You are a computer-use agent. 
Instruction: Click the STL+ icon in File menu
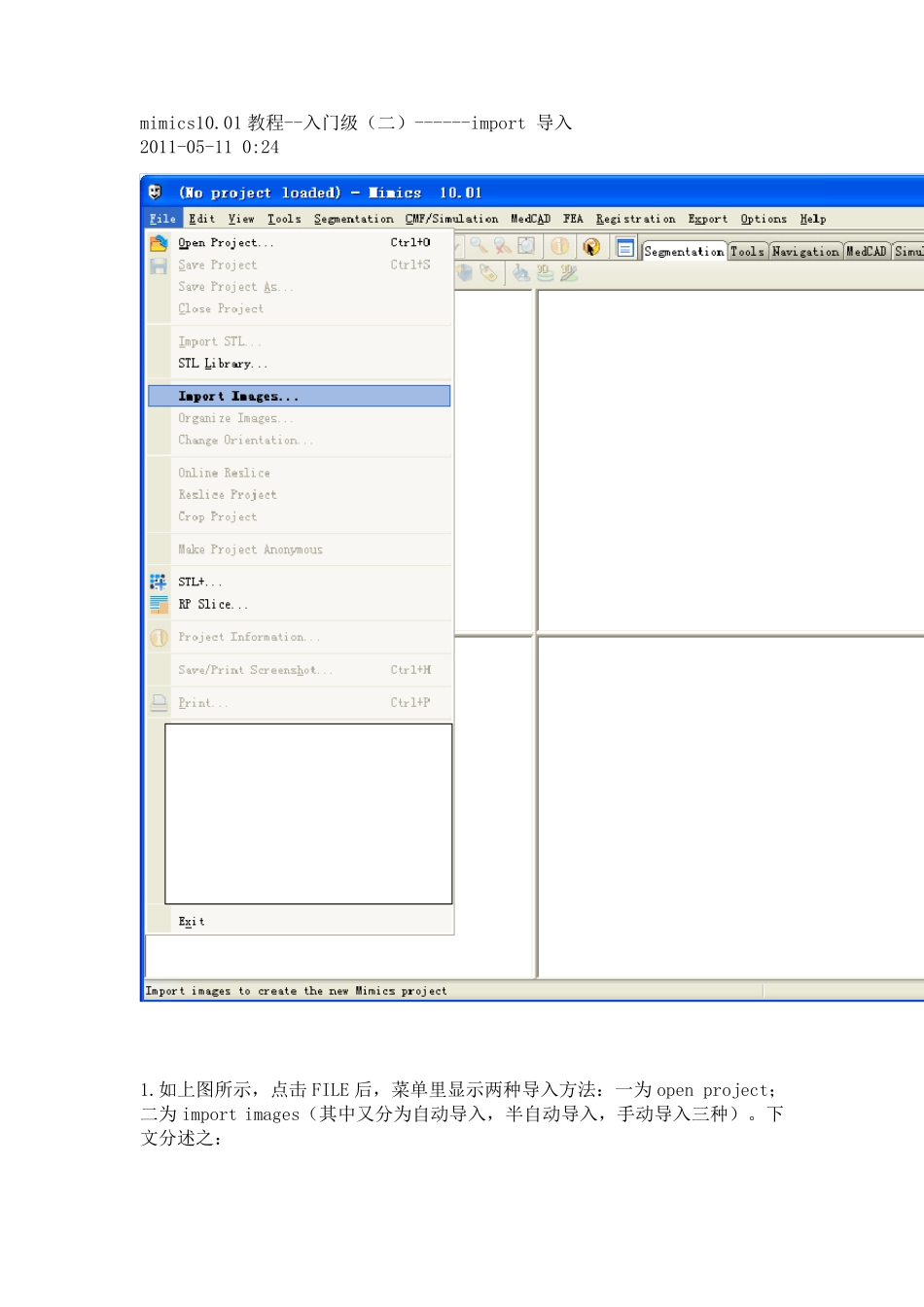coord(159,582)
